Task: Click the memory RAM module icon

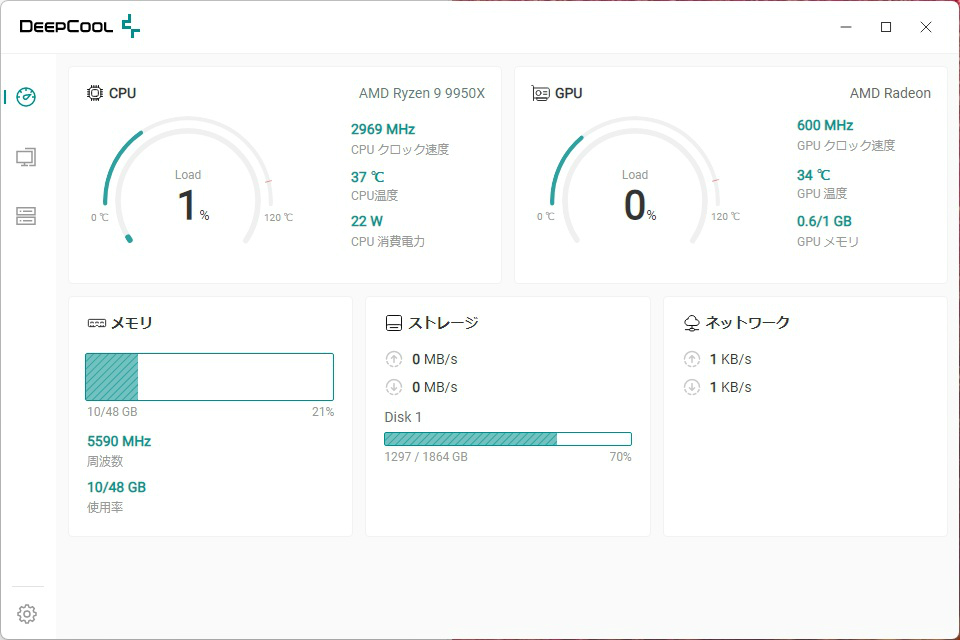Action: pos(97,323)
